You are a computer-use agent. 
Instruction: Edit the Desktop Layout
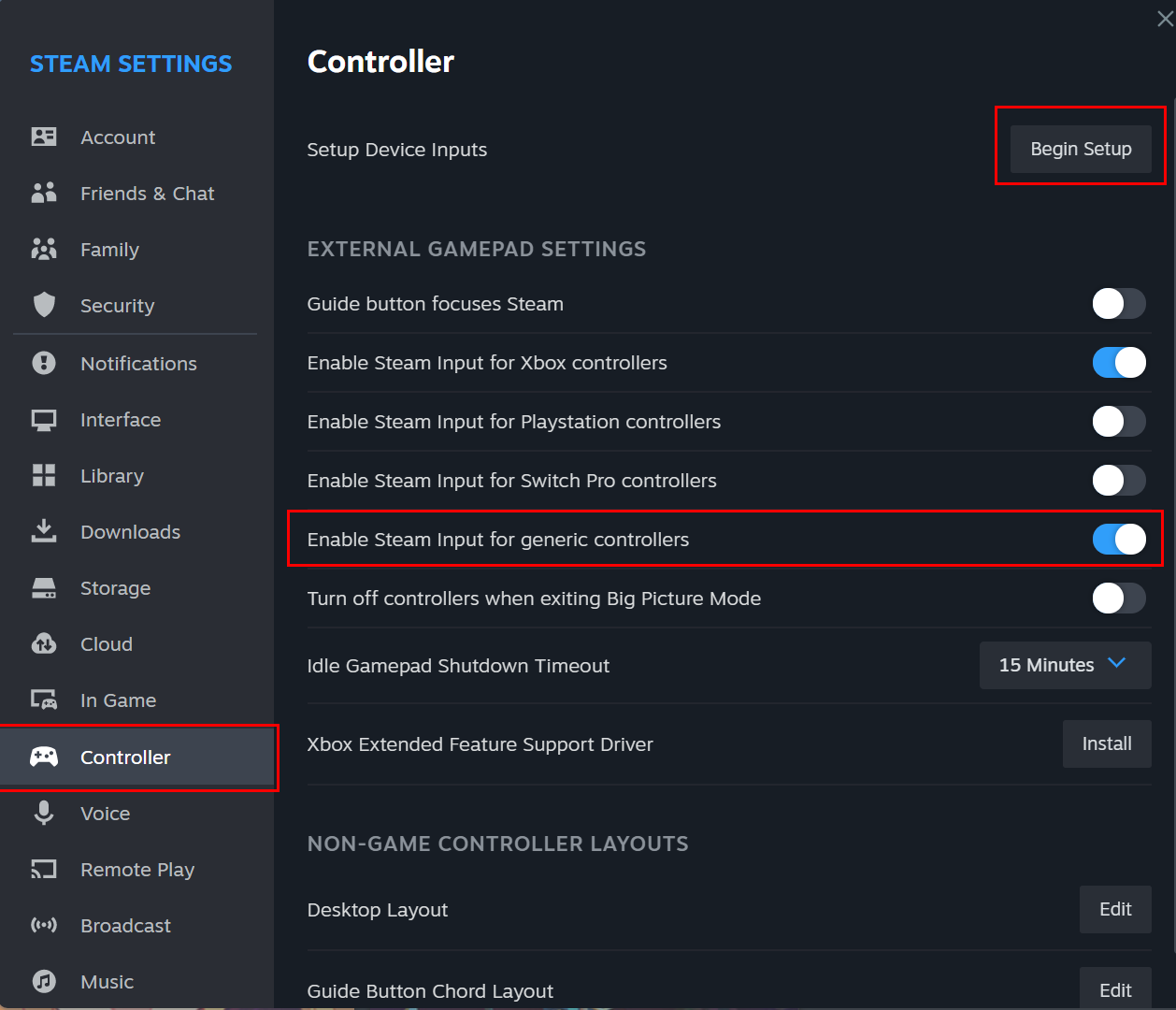(x=1114, y=910)
